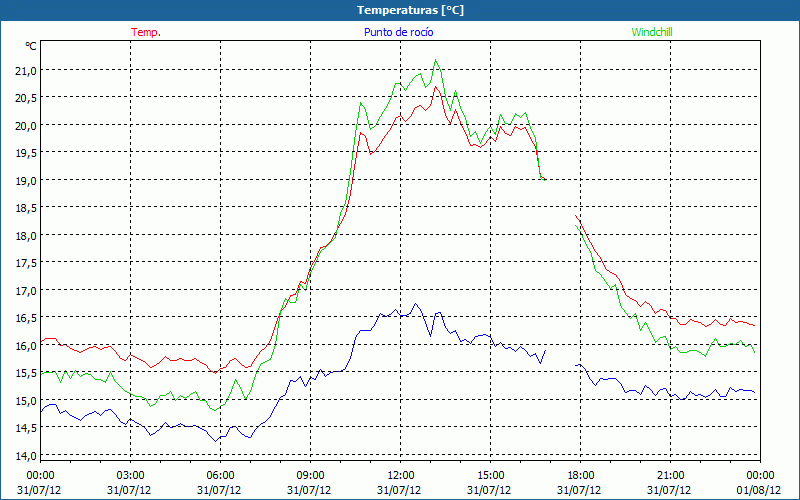This screenshot has height=500, width=800.
Task: Select the 18:00 time axis label
Action: 581,475
